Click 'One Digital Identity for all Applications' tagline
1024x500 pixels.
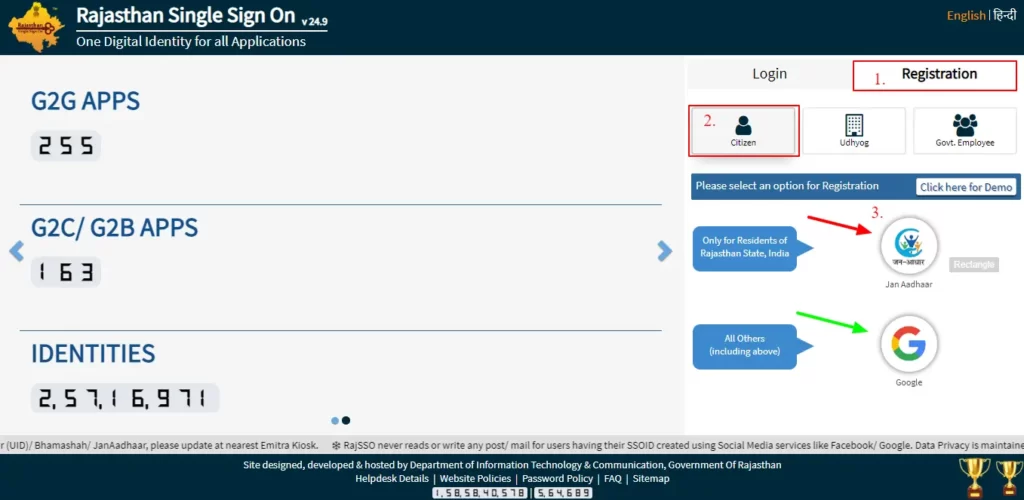point(191,42)
